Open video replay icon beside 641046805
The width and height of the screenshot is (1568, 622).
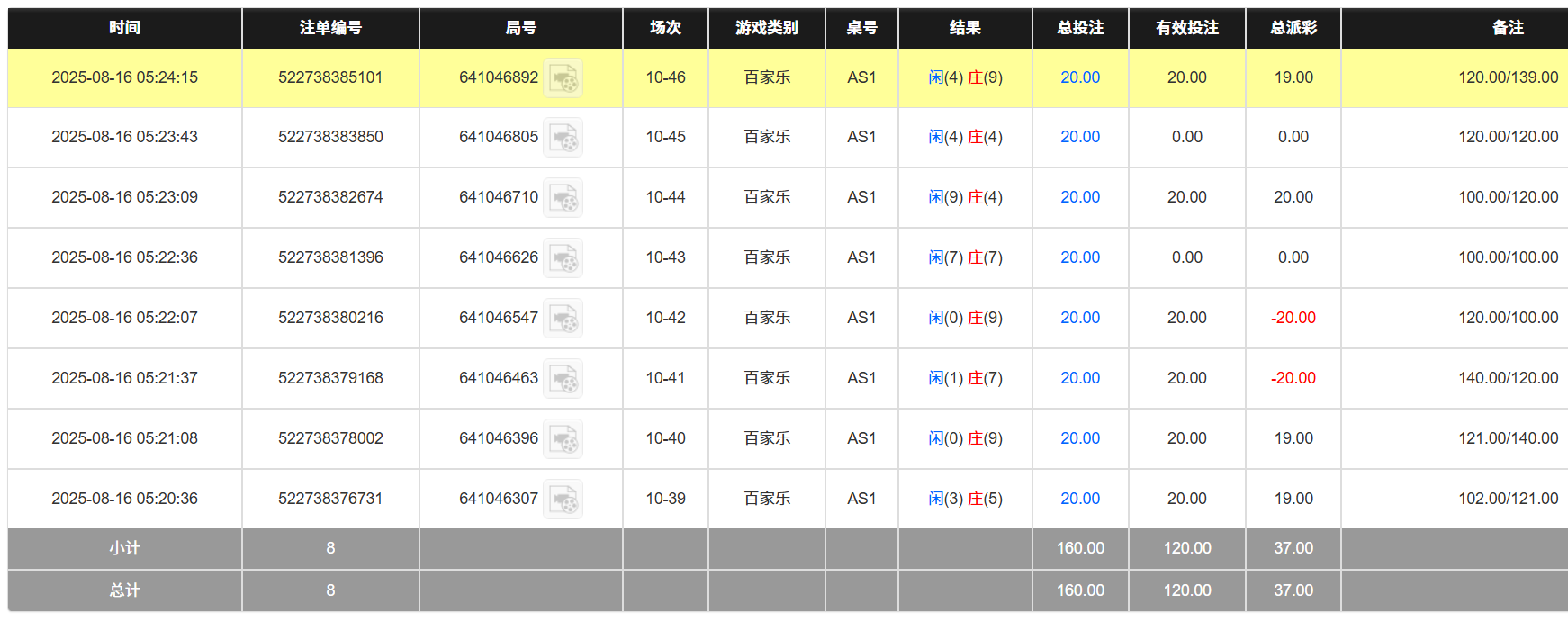point(563,138)
